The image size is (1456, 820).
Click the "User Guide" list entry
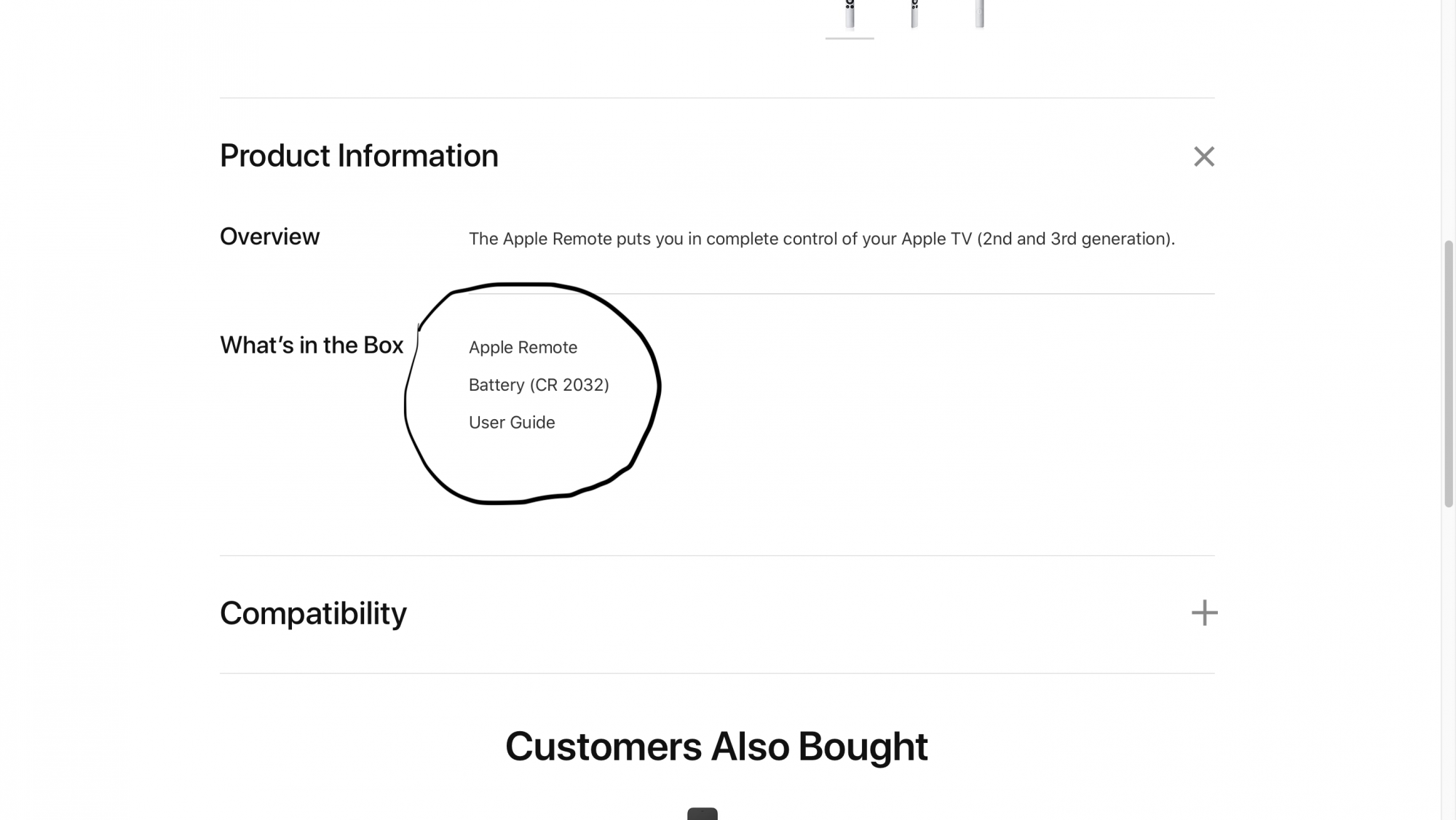(x=512, y=423)
